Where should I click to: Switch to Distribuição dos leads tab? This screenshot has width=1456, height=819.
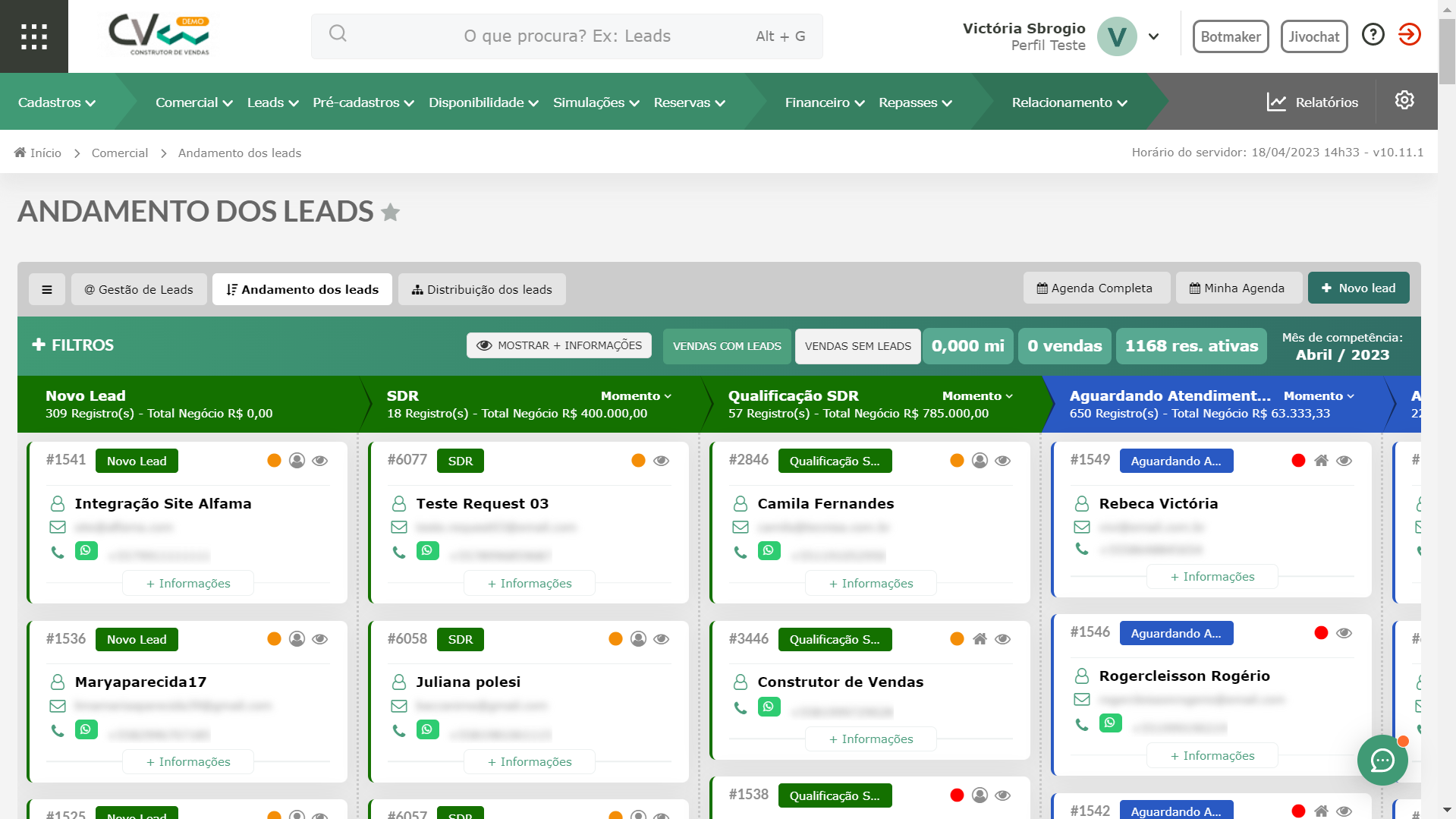(x=482, y=289)
